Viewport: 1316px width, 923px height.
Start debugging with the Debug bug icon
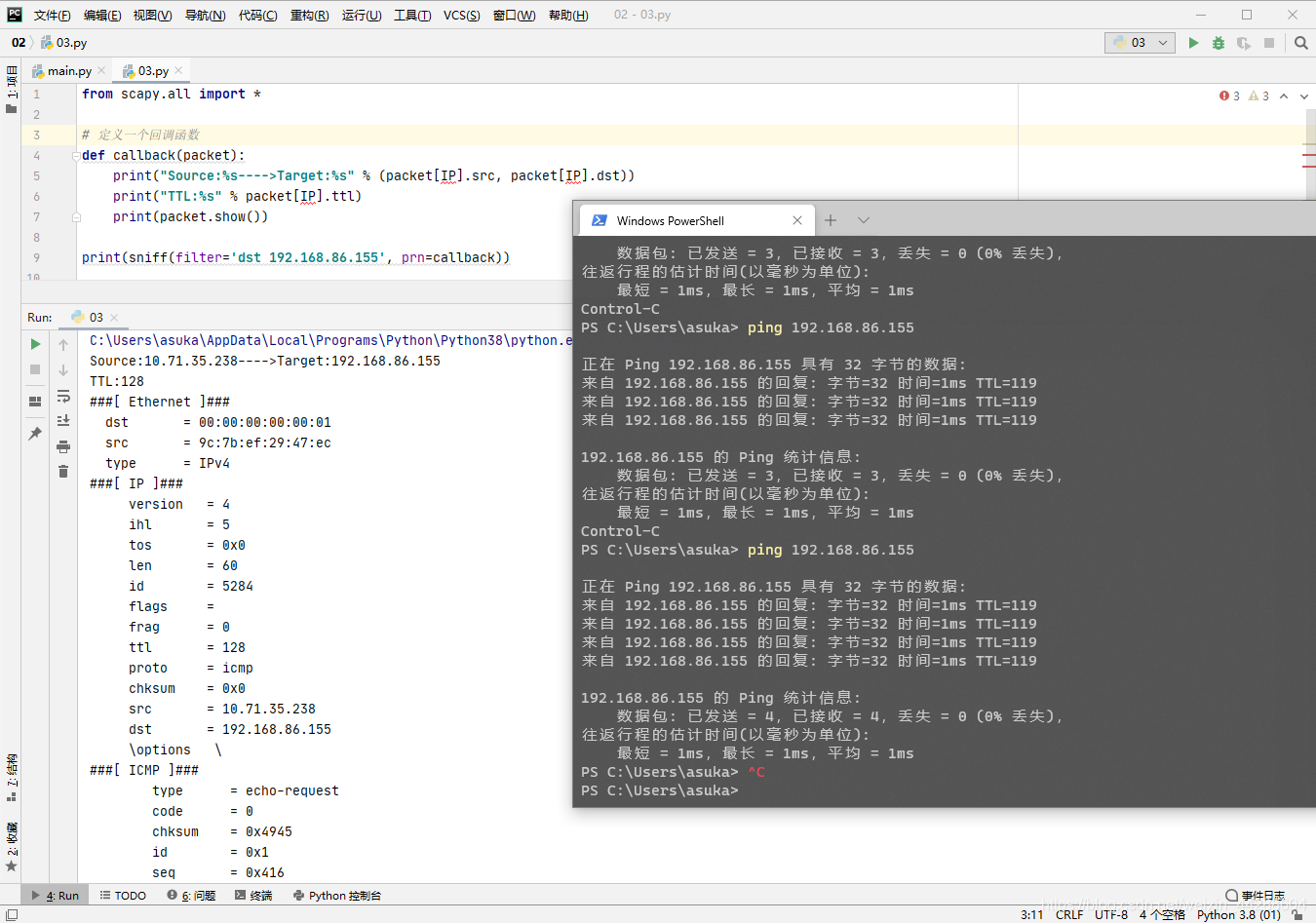point(1220,42)
